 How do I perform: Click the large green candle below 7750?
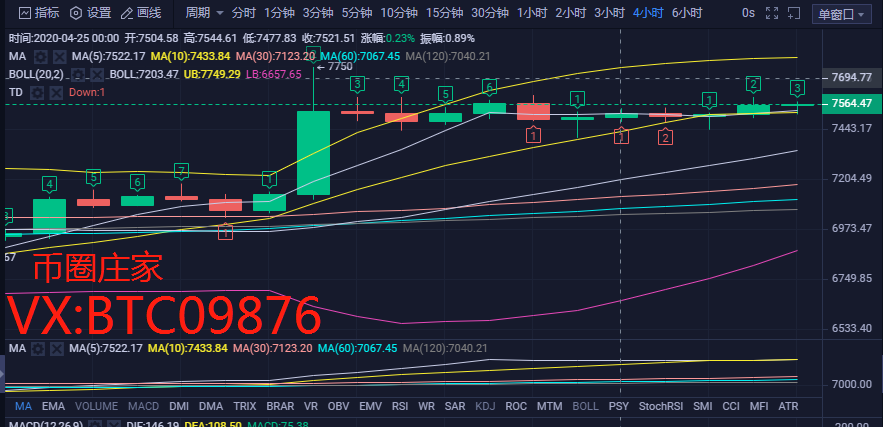[313, 153]
